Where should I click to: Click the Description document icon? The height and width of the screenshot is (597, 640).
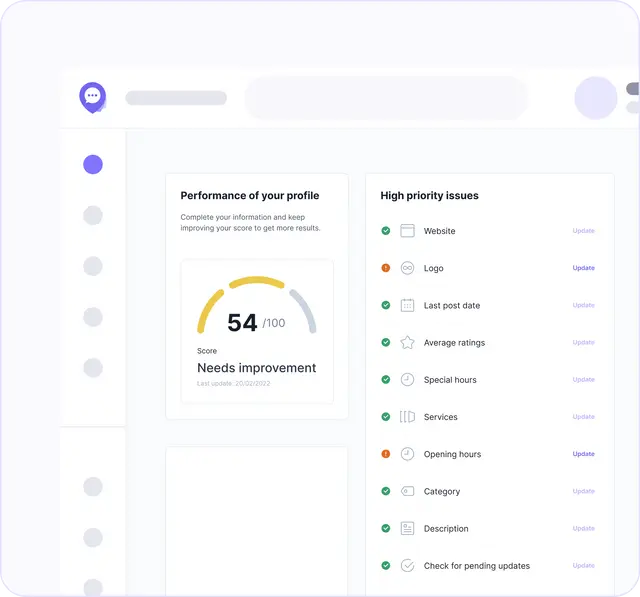click(407, 528)
